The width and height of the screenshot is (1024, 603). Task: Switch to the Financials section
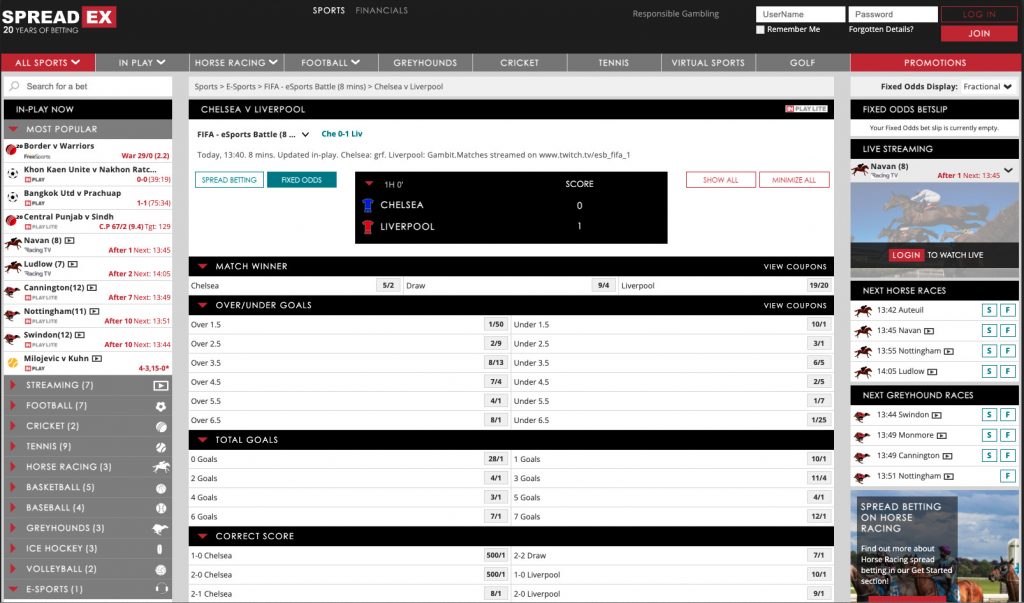[381, 11]
